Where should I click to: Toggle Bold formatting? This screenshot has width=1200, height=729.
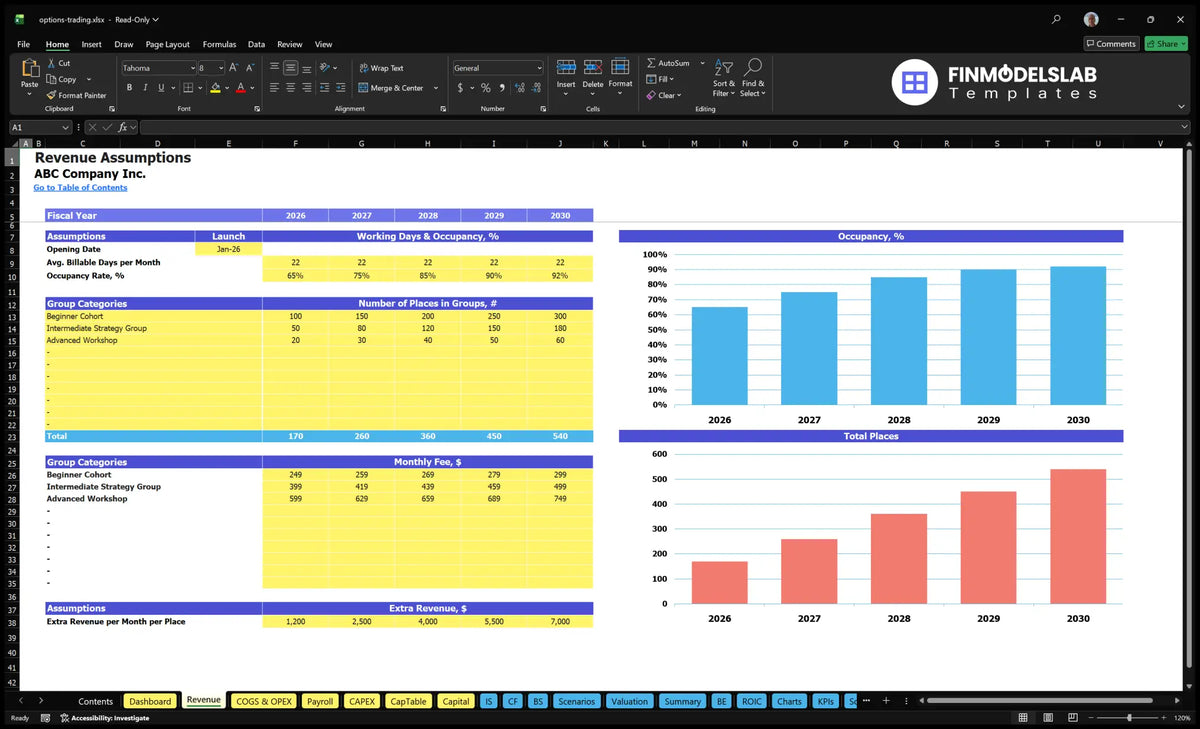pos(129,88)
